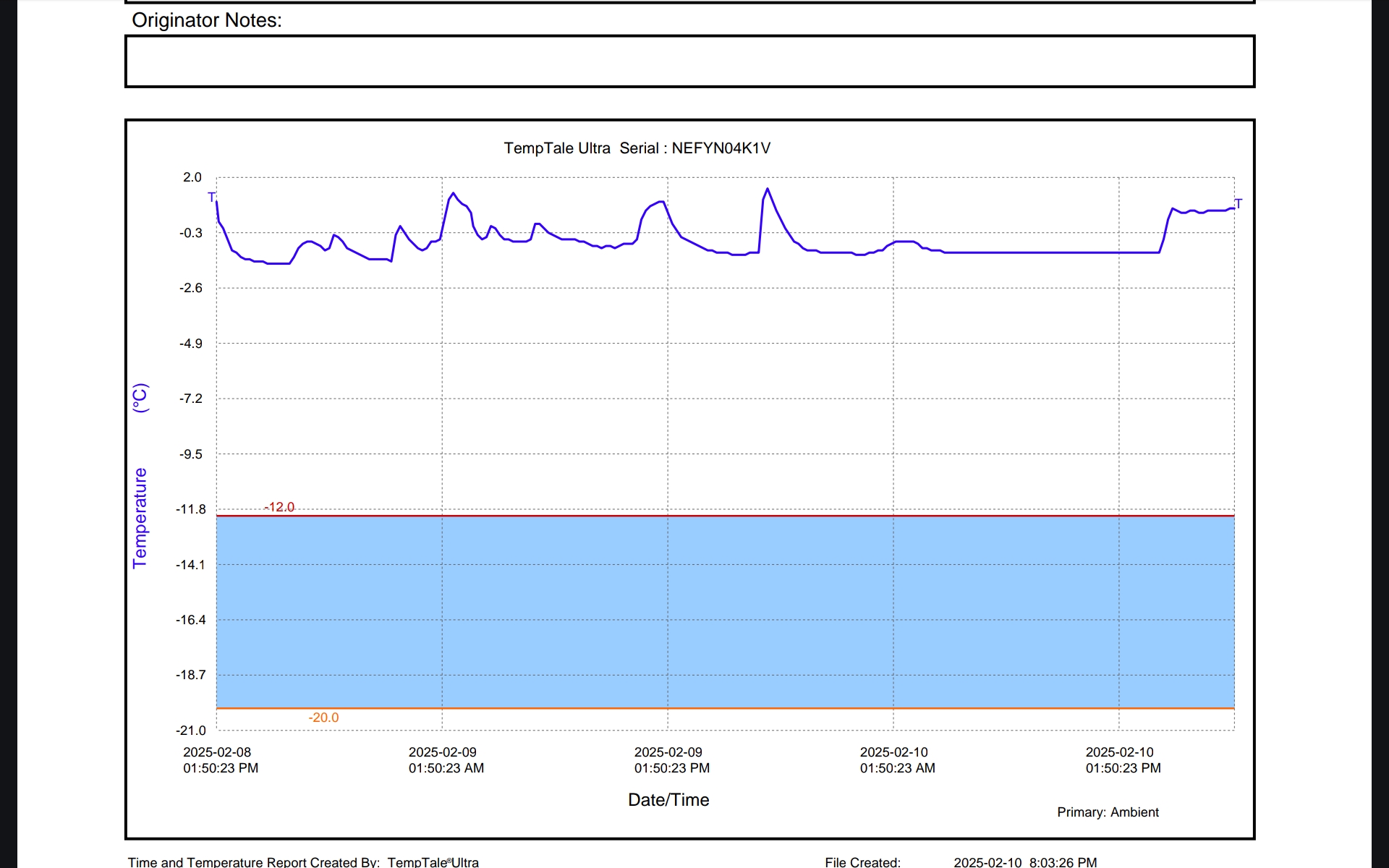The height and width of the screenshot is (868, 1389).
Task: Click the '(°C)' unit label
Action: pos(140,399)
